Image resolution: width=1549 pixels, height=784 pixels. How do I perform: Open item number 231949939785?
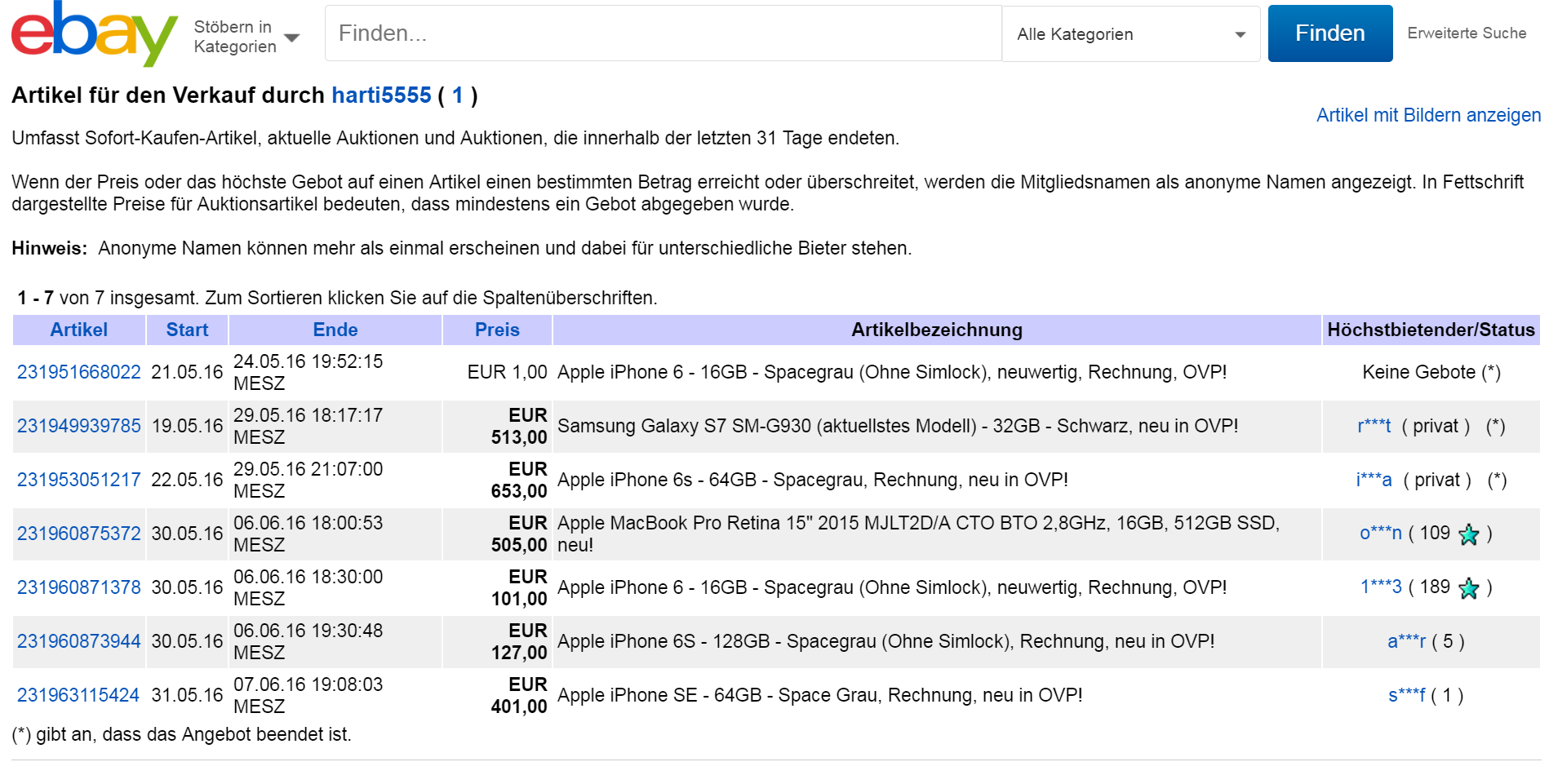79,426
